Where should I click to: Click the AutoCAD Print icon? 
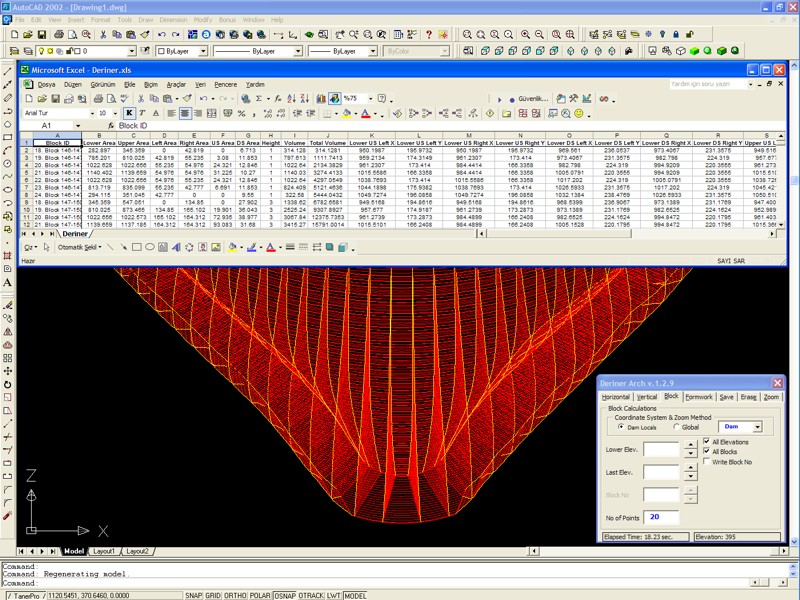point(61,34)
